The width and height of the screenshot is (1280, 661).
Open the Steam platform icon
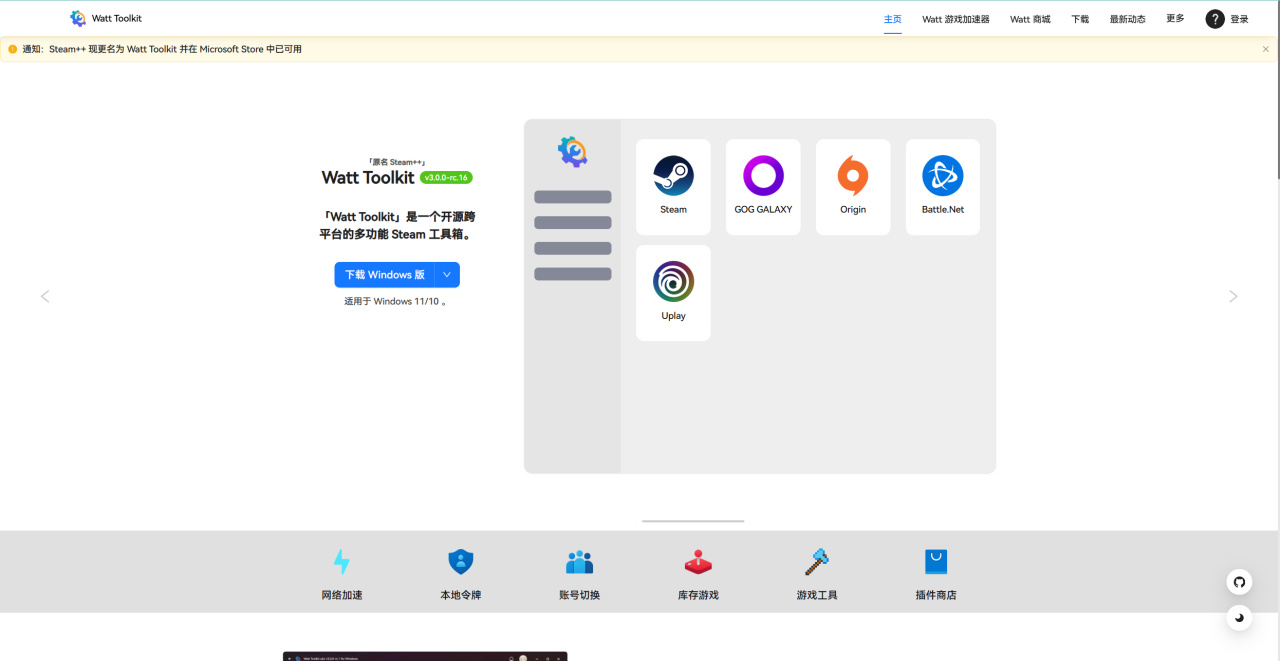click(x=673, y=176)
